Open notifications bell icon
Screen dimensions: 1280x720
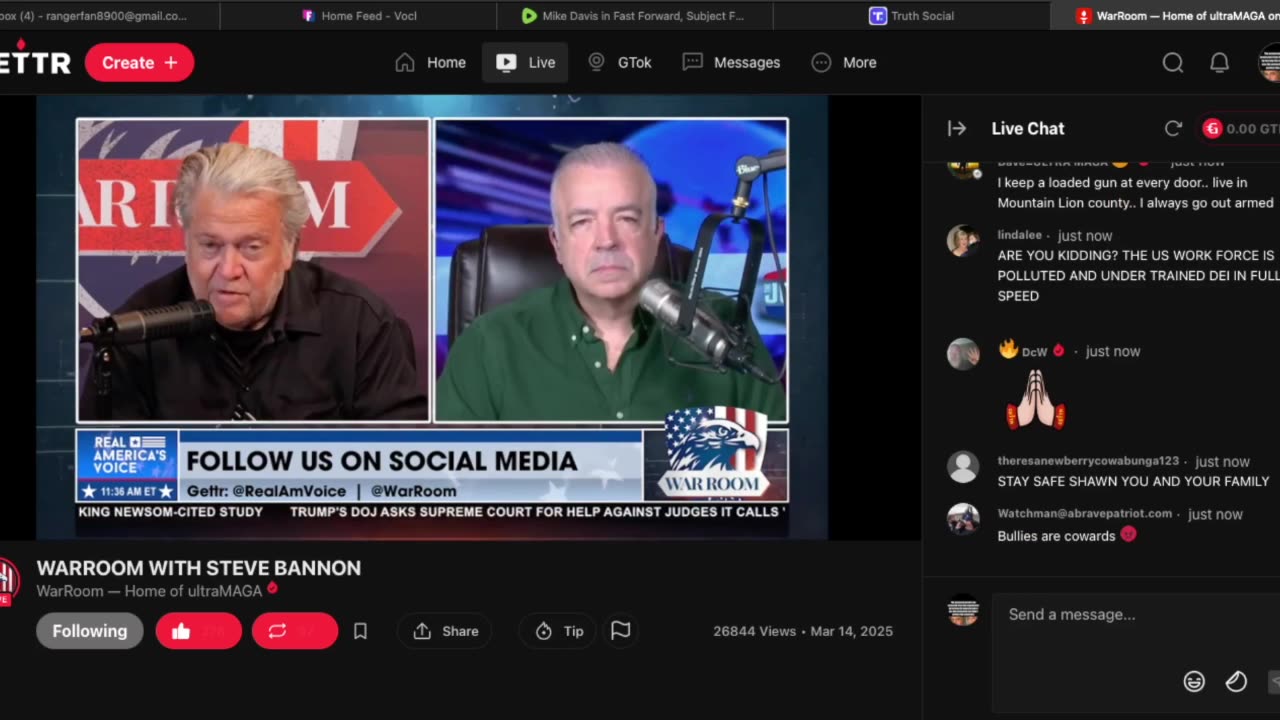pos(1219,63)
